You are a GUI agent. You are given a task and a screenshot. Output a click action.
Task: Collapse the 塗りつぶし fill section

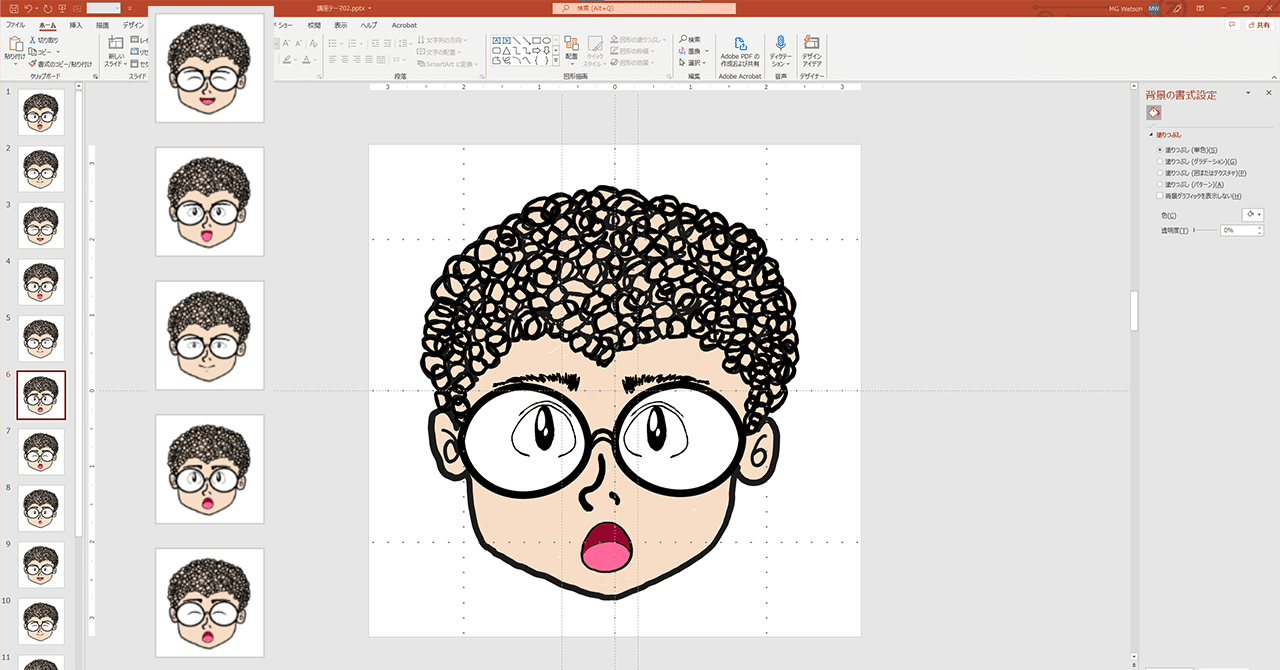[x=1150, y=135]
